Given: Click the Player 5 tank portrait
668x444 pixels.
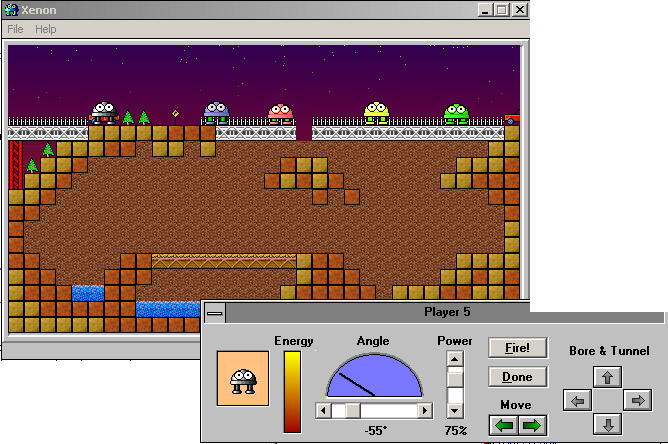Looking at the screenshot, I should point(241,379).
